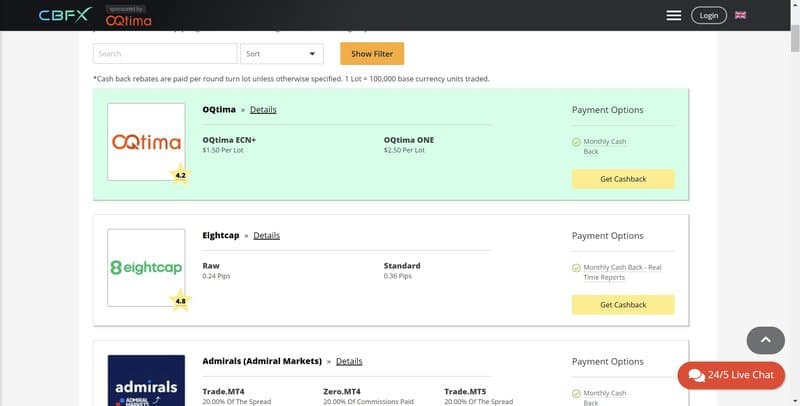Viewport: 800px width, 406px height.
Task: Click OQtima Payment Options heading
Action: pyautogui.click(x=608, y=110)
